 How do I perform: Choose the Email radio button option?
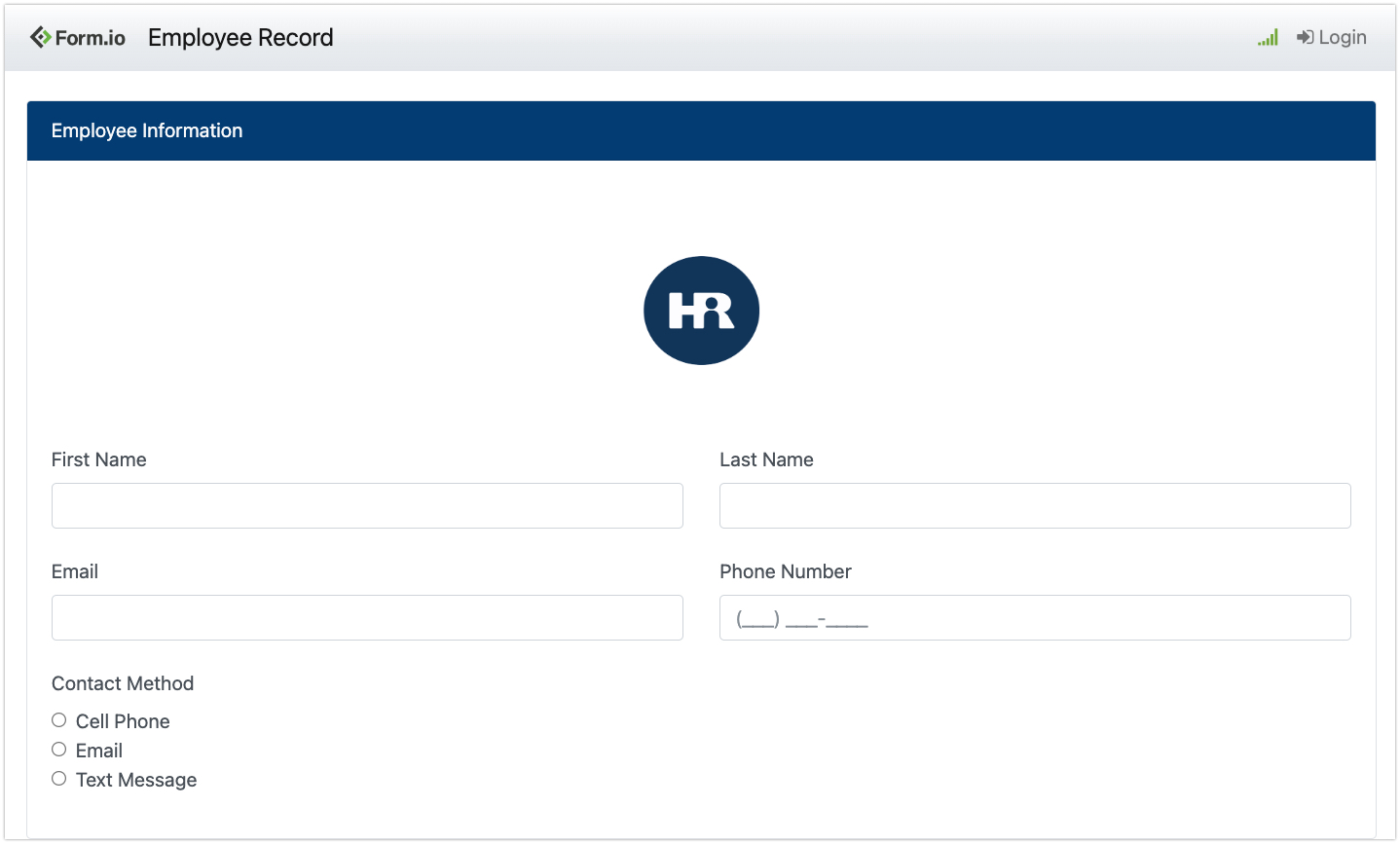coord(59,750)
